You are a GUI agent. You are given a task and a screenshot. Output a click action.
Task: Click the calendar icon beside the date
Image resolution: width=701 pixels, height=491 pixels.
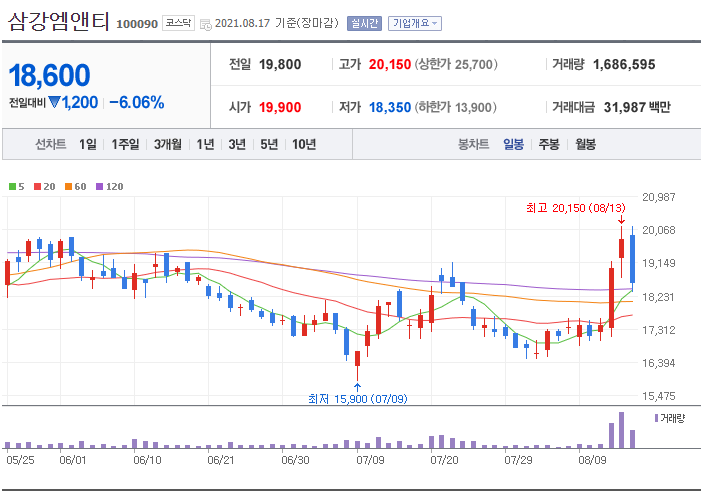(206, 24)
